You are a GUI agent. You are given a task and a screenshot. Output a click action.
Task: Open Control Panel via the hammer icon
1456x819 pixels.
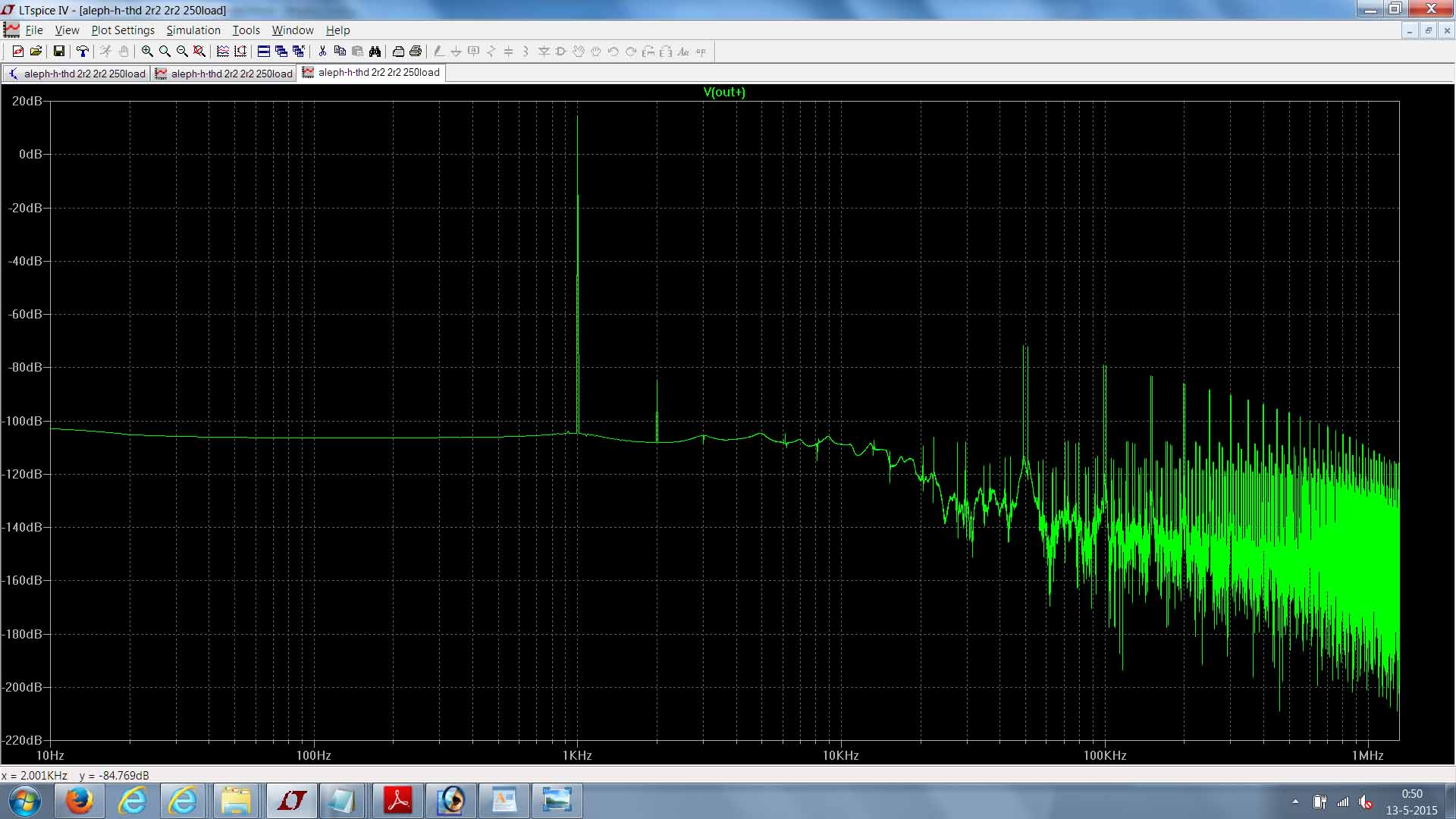82,52
